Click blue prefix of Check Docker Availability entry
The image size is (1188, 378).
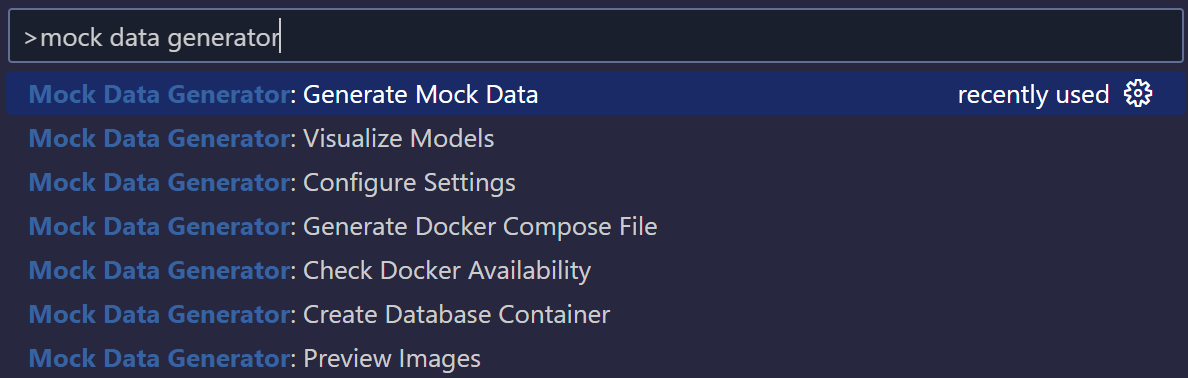(159, 270)
